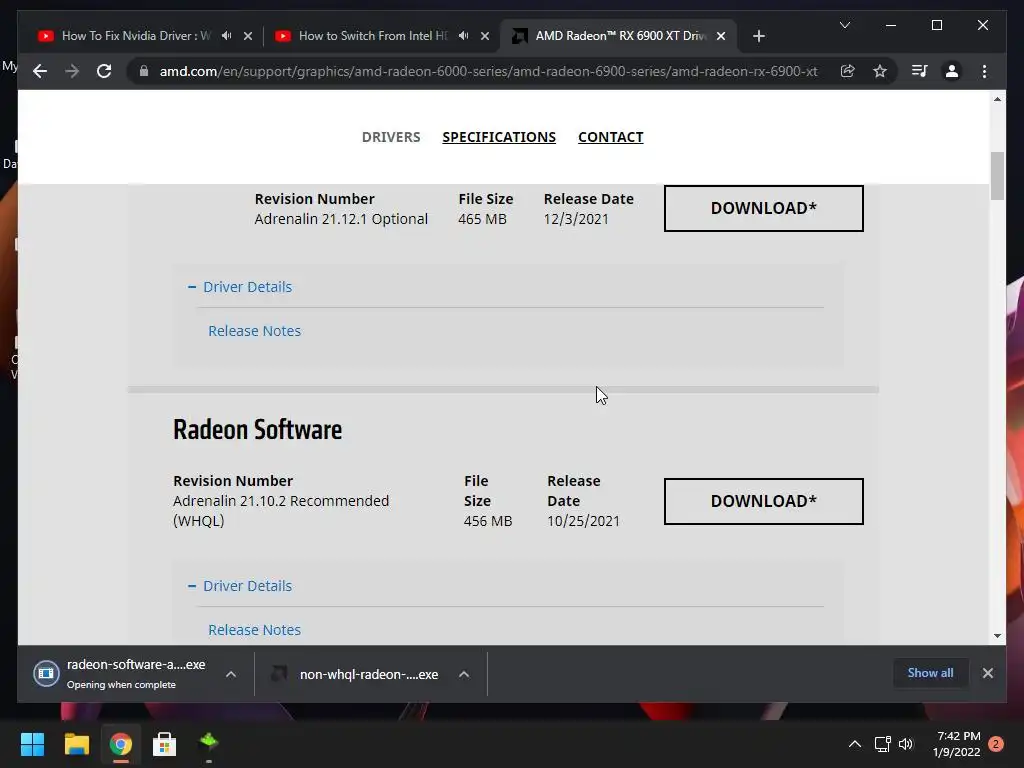Open Release Notes for Adrenalin 21.10.2
Viewport: 1024px width, 768px height.
255,630
